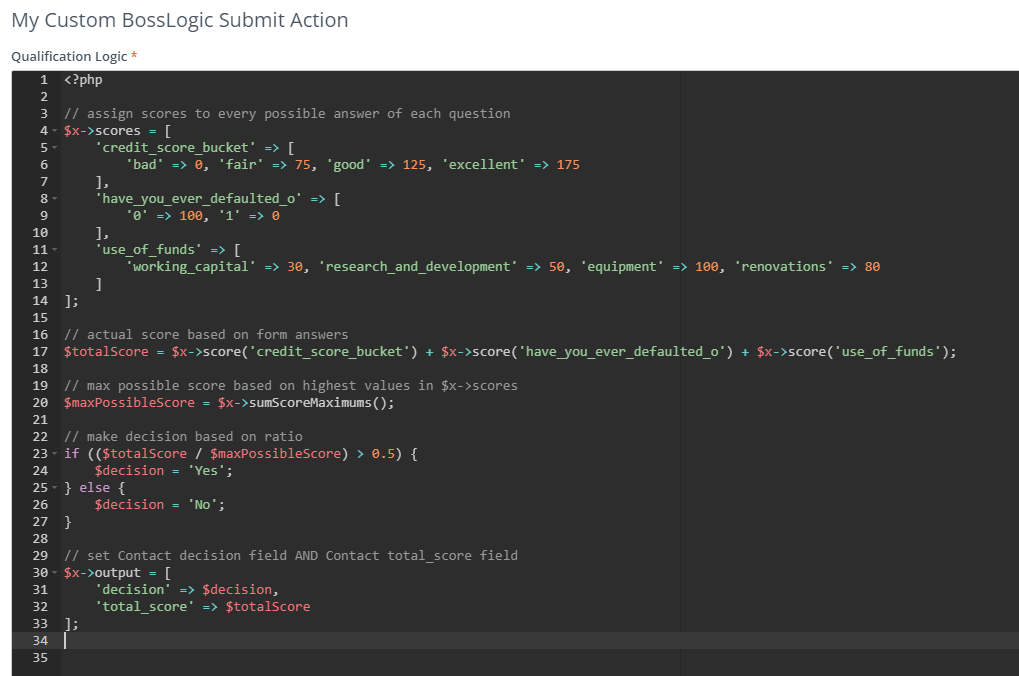Image resolution: width=1019 pixels, height=676 pixels.
Task: Collapse the else block on line 25
Action: tap(55, 488)
